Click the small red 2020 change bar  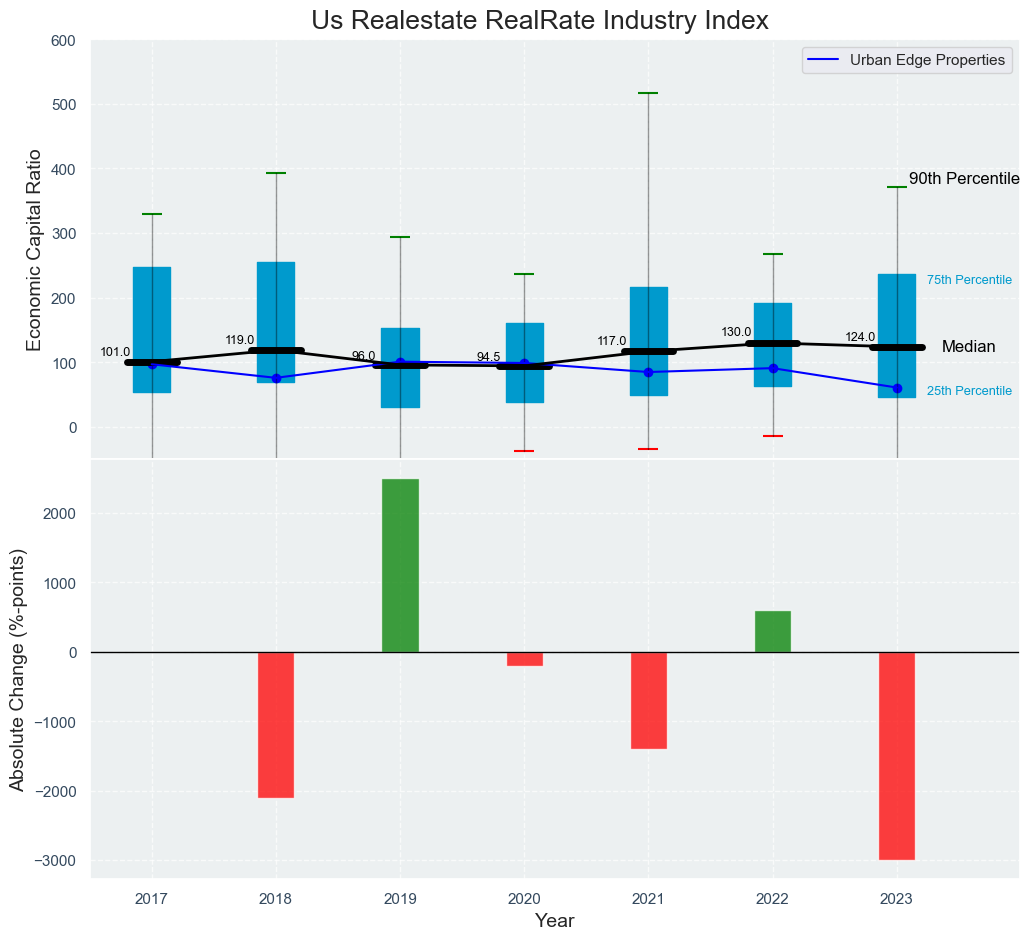coord(524,659)
